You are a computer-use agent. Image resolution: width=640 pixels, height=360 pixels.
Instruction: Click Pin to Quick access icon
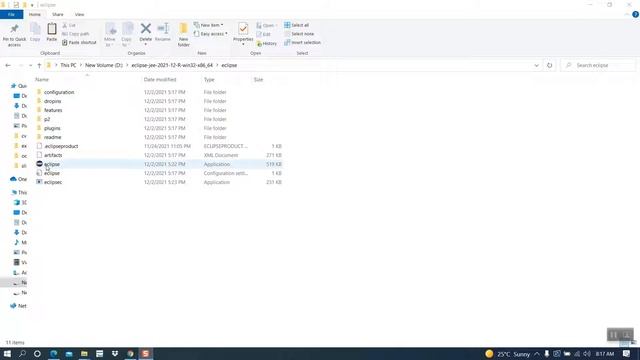pos(14,29)
